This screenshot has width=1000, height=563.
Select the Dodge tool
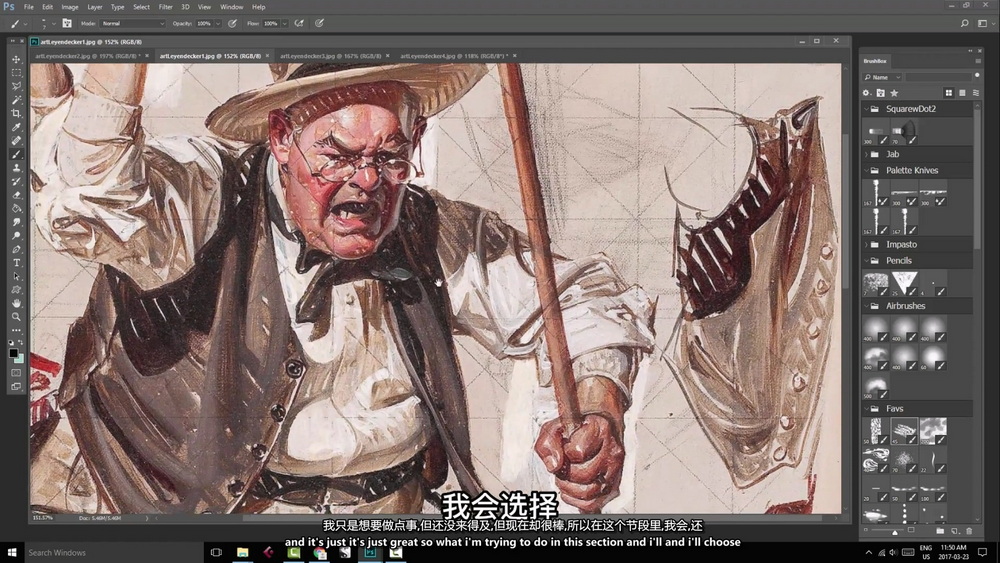click(x=16, y=236)
